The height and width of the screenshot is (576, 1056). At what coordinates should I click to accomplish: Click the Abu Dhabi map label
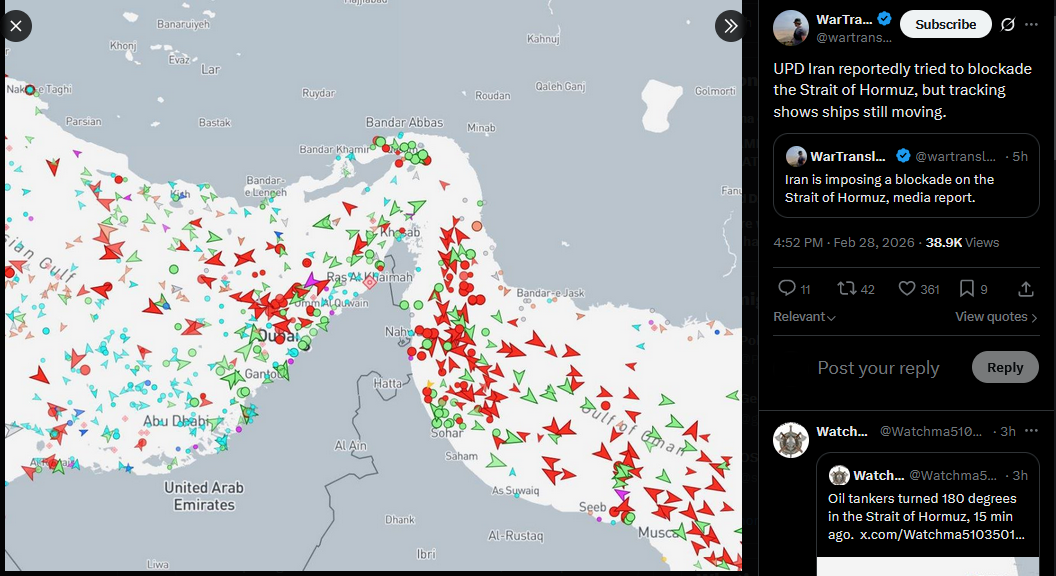tap(175, 421)
